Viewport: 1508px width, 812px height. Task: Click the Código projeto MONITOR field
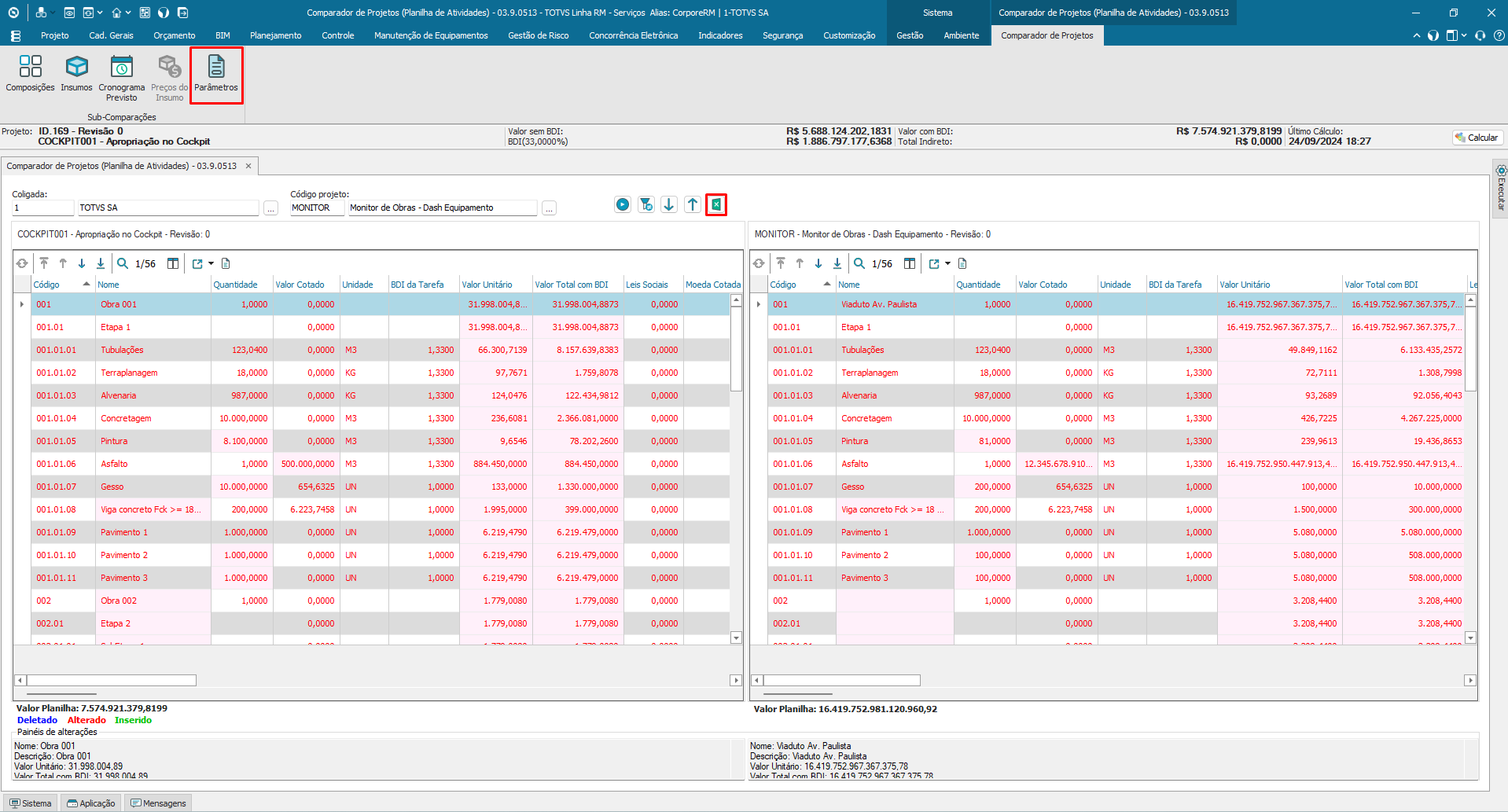coord(318,208)
